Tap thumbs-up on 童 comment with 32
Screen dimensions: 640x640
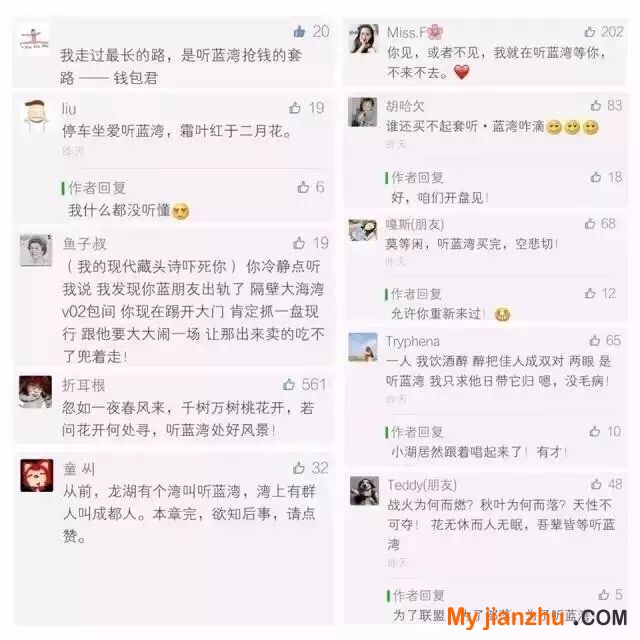click(x=299, y=468)
